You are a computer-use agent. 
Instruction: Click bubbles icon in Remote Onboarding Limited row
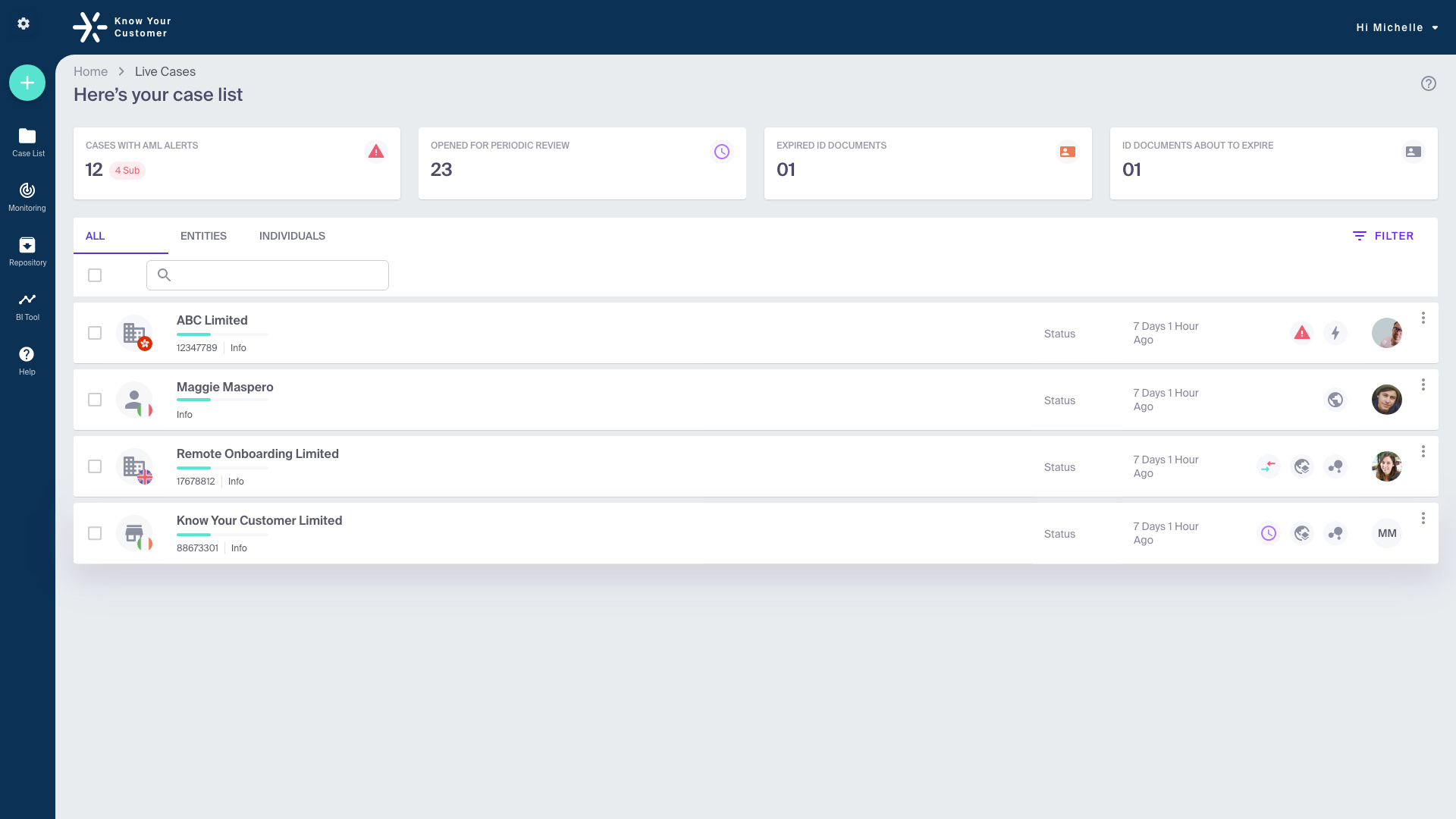[1335, 466]
